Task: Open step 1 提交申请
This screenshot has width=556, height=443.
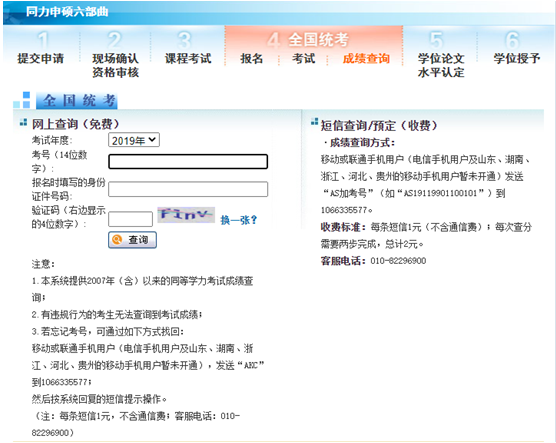Action: coord(41,58)
